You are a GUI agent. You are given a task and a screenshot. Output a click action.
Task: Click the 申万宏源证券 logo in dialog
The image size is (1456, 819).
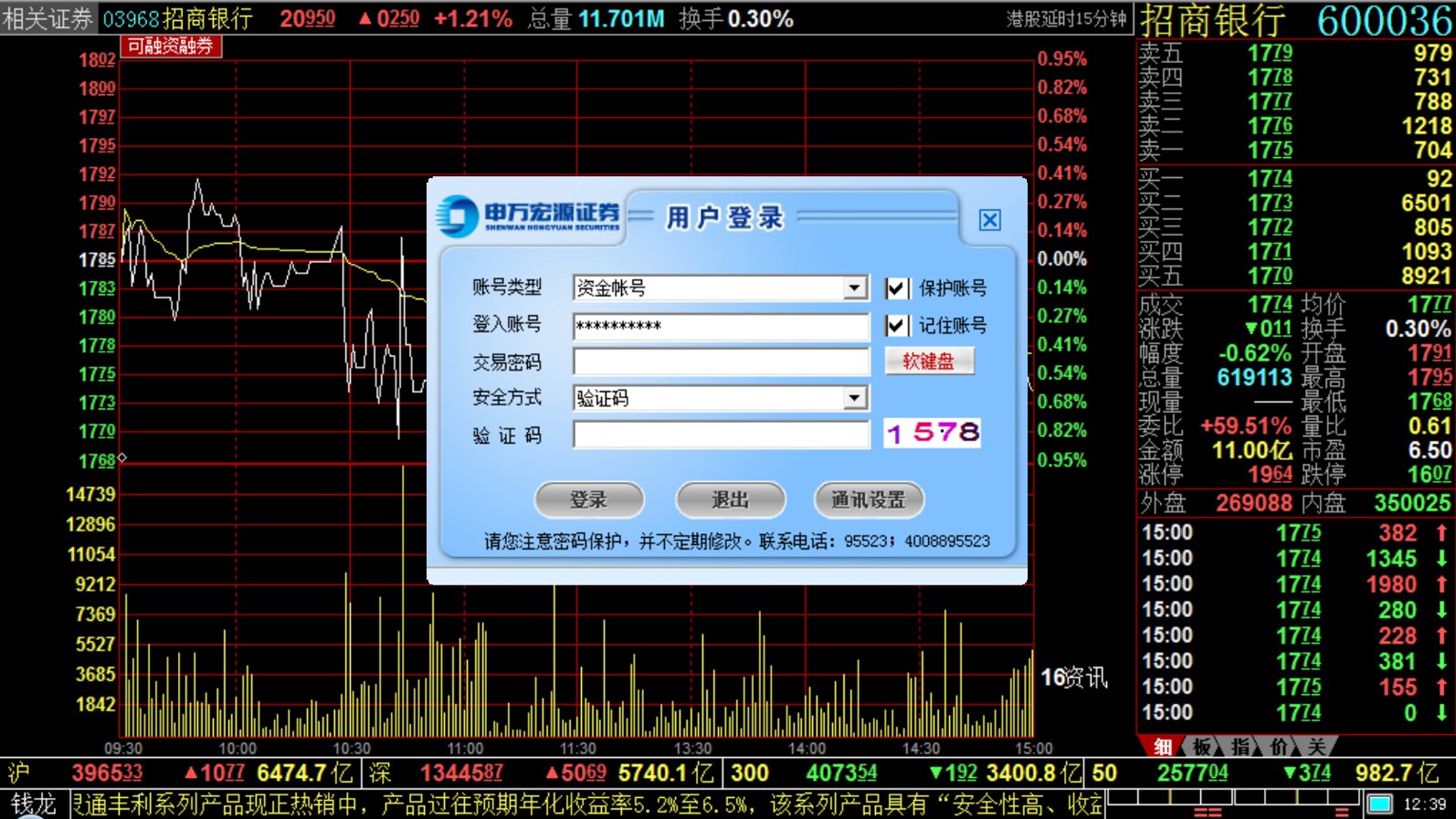coord(528,216)
